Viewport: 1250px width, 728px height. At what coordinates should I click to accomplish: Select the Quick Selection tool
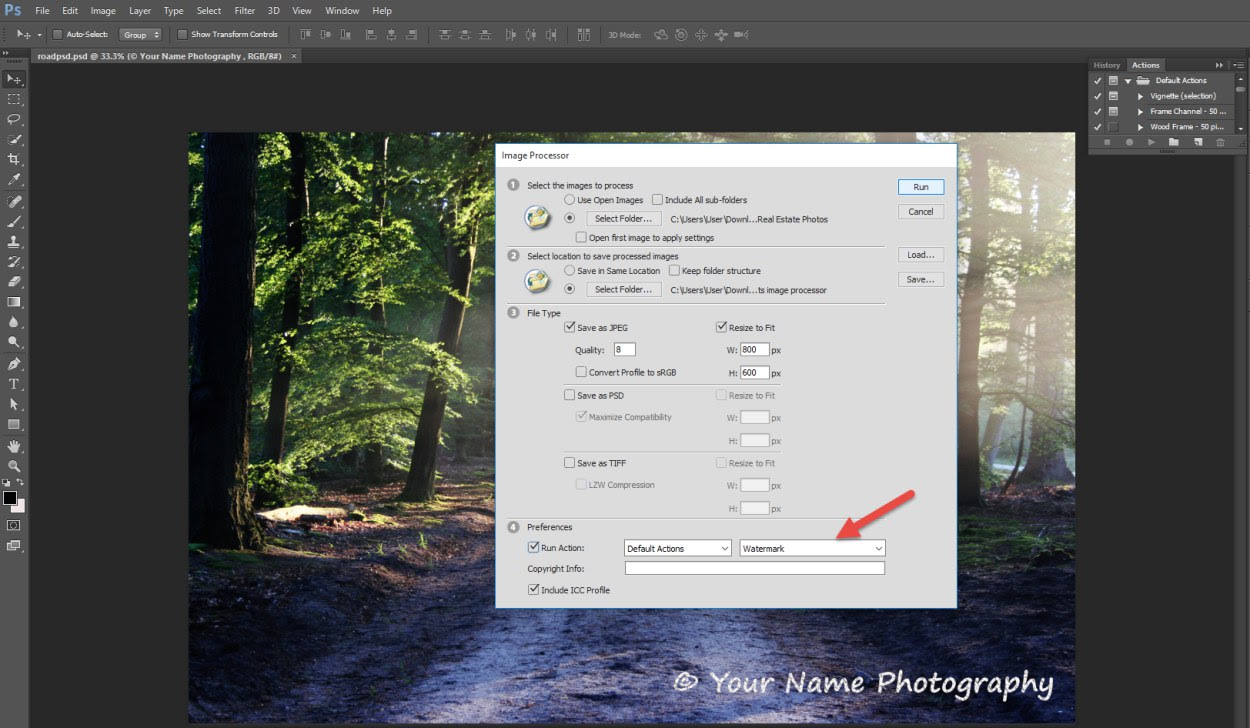point(14,139)
